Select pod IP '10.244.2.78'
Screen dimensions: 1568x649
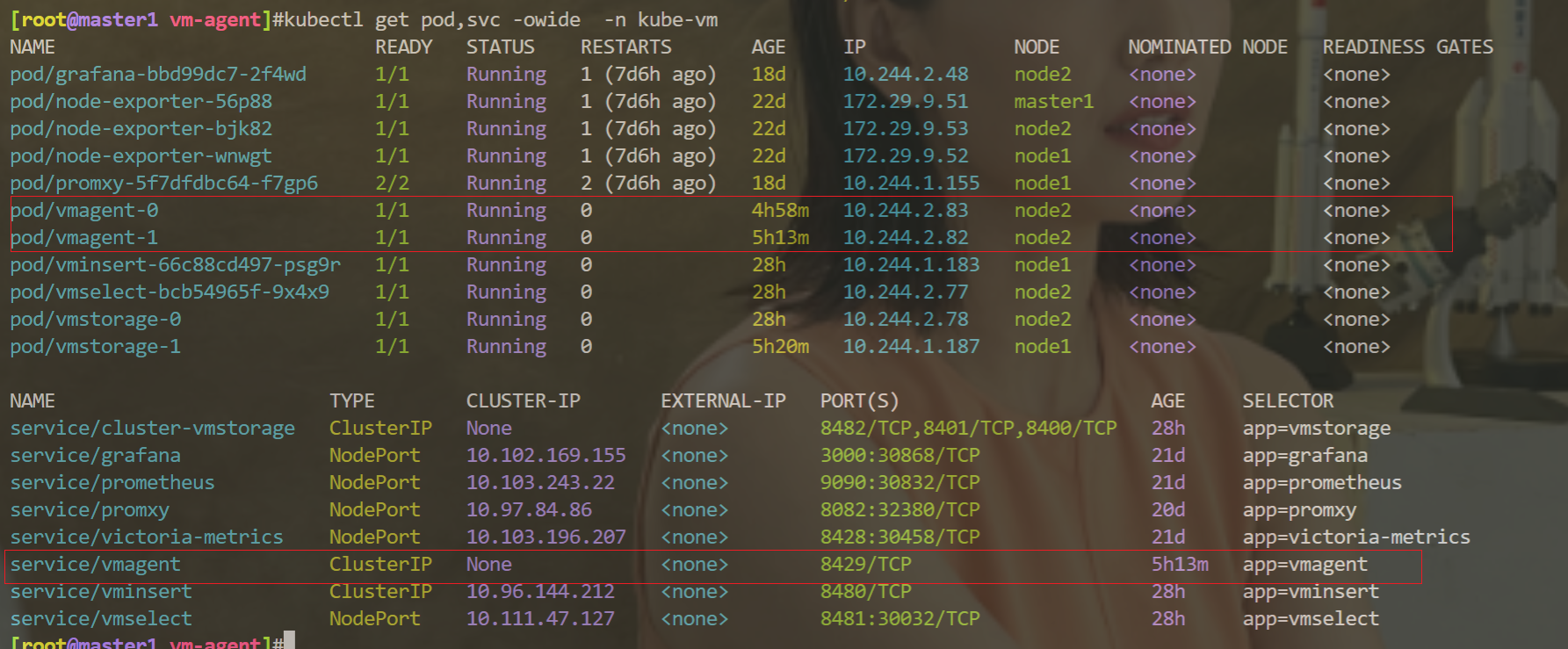click(x=906, y=320)
